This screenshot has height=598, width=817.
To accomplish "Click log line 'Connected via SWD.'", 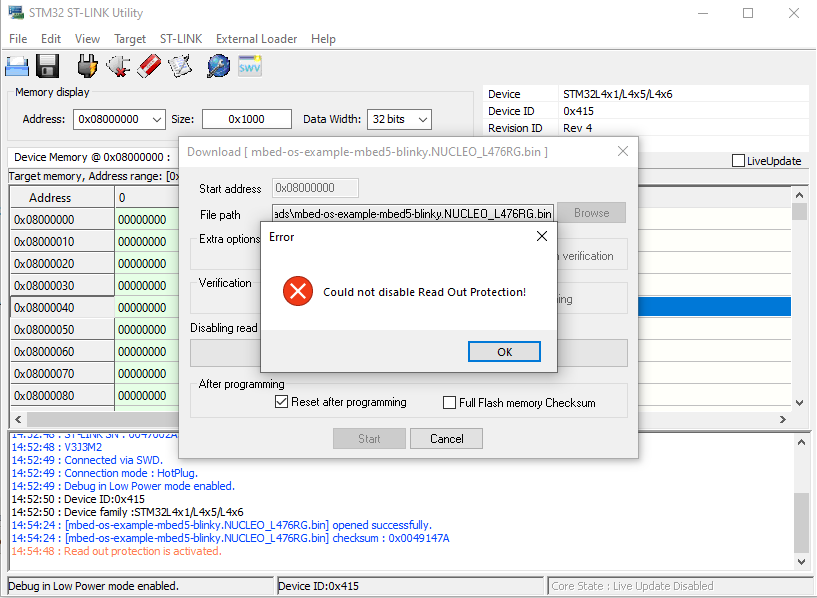I will point(87,460).
